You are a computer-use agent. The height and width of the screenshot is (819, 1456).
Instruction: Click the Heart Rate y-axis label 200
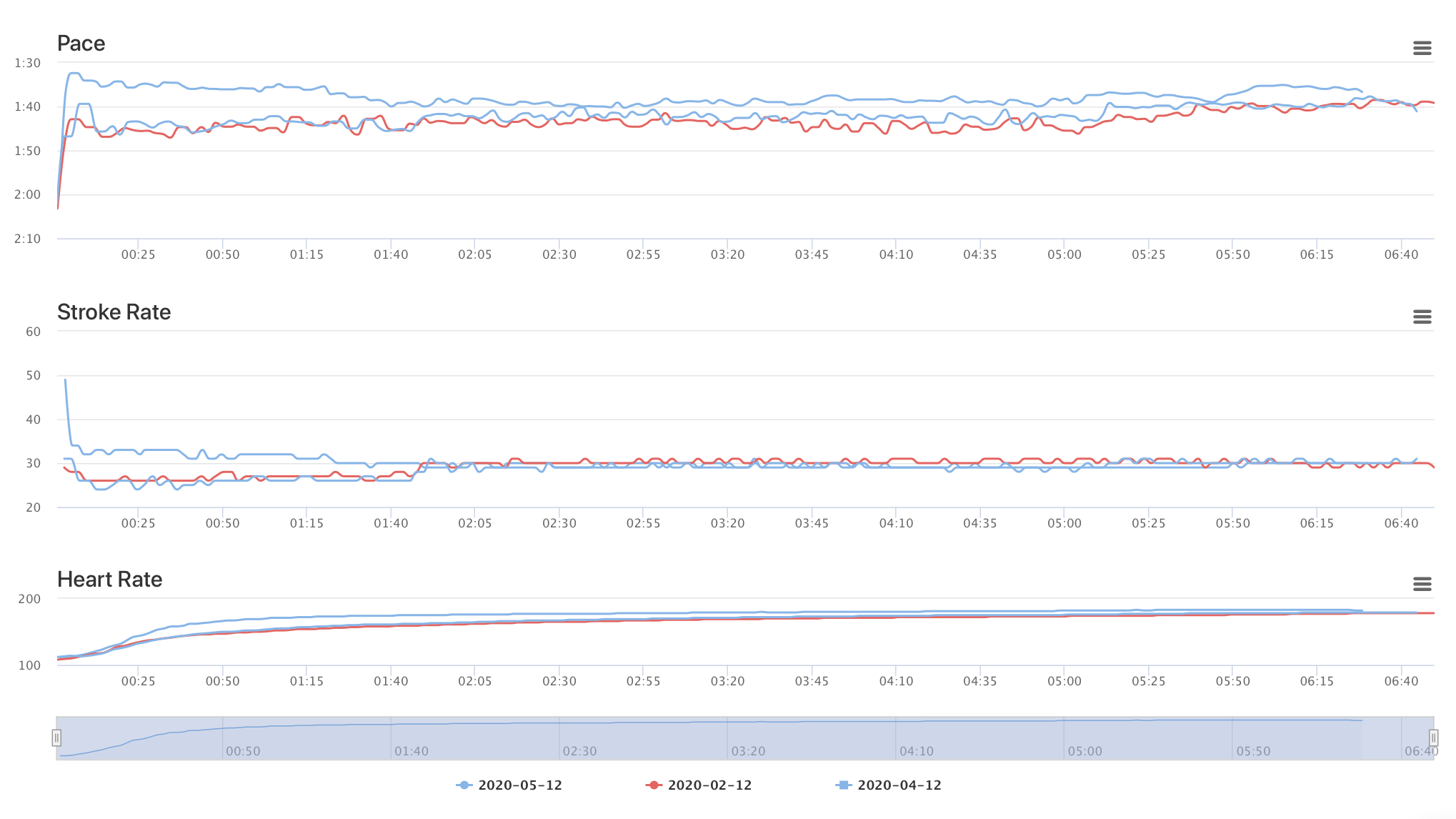(x=29, y=599)
